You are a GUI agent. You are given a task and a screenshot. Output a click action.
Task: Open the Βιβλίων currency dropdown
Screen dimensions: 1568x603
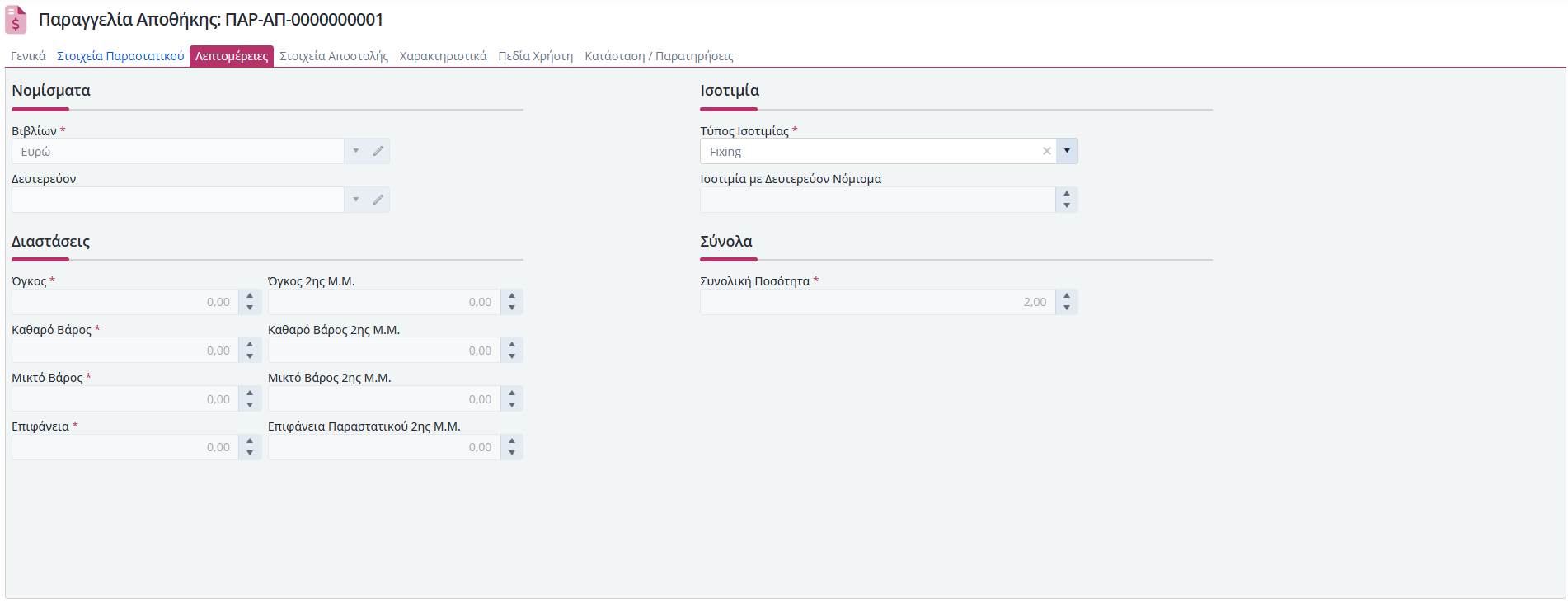tap(356, 151)
